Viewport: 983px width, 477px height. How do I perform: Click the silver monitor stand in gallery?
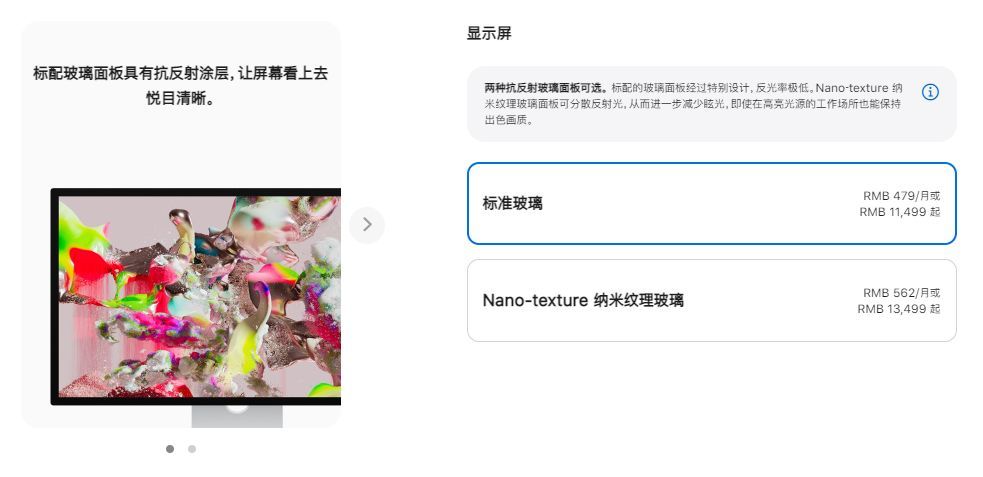click(x=237, y=416)
